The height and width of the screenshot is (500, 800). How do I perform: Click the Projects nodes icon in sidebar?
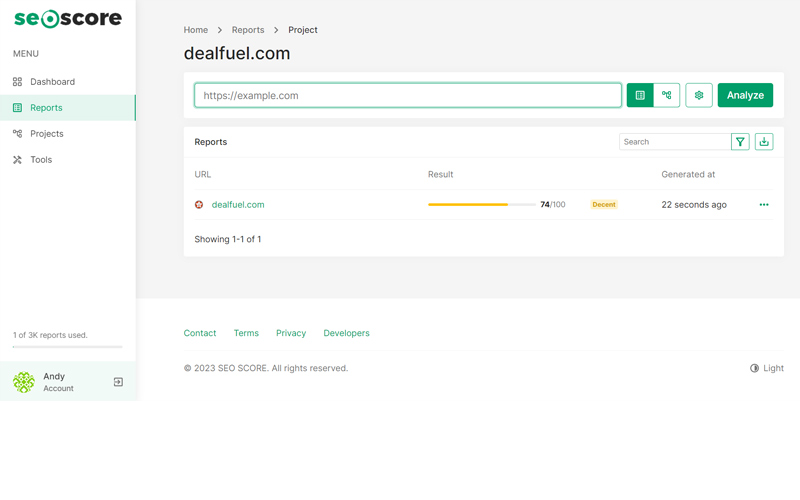(17, 134)
